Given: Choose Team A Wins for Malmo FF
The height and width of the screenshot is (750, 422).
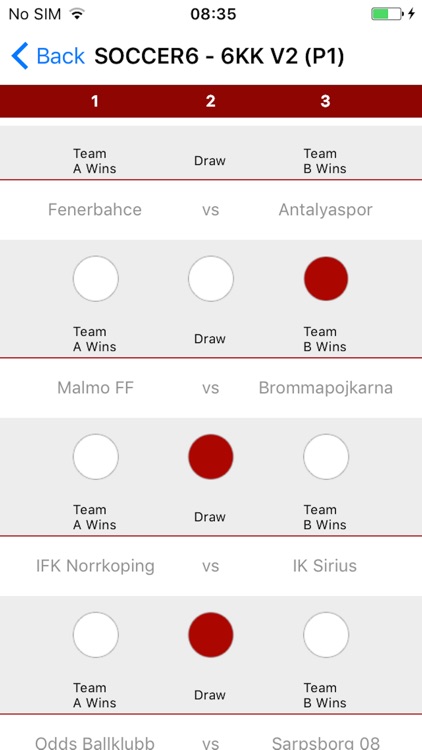Looking at the screenshot, I should 96,456.
